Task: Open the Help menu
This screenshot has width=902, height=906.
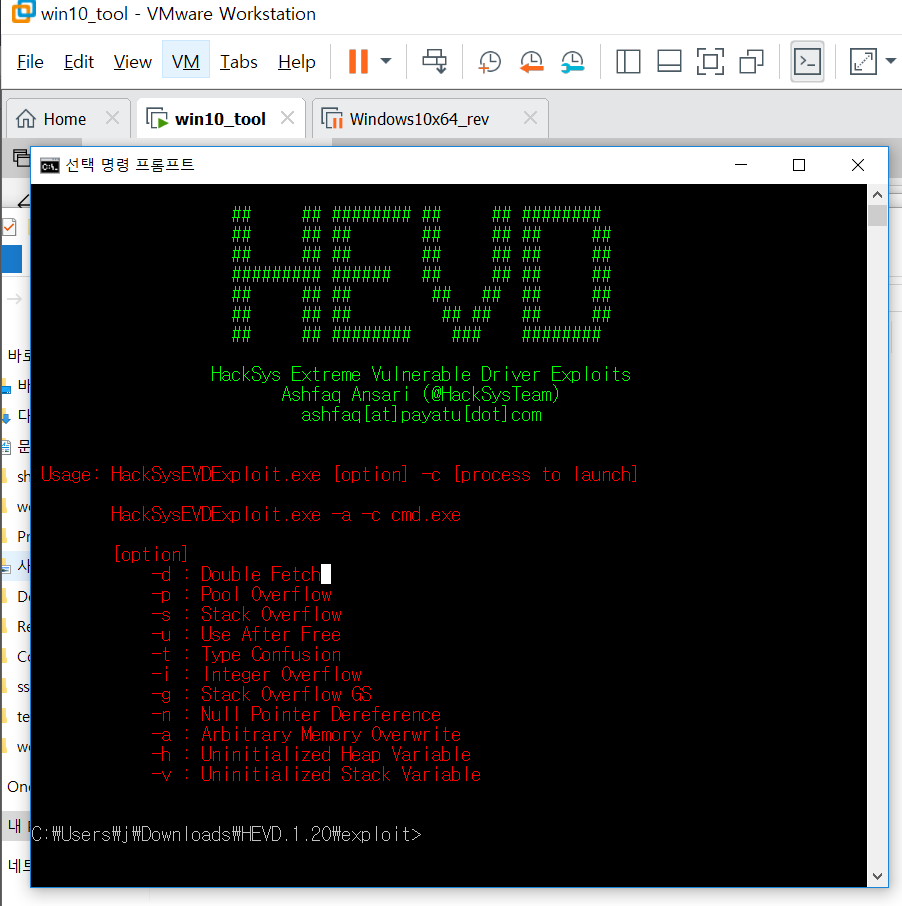Action: (x=296, y=61)
